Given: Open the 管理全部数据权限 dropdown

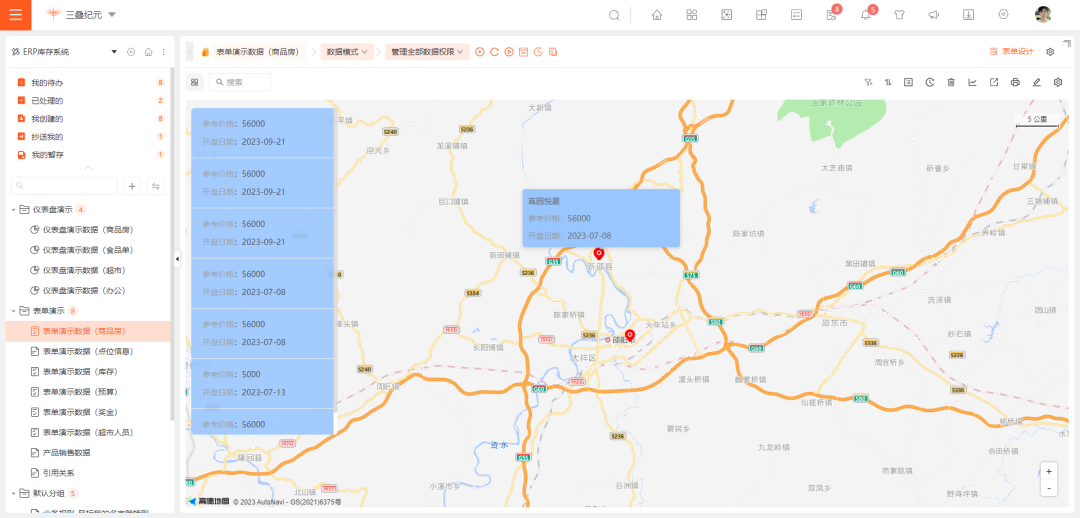Looking at the screenshot, I should 427,52.
